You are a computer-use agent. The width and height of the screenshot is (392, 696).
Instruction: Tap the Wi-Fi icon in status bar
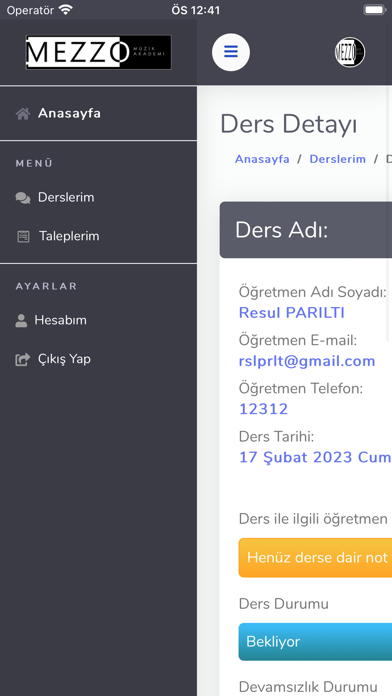(66, 10)
